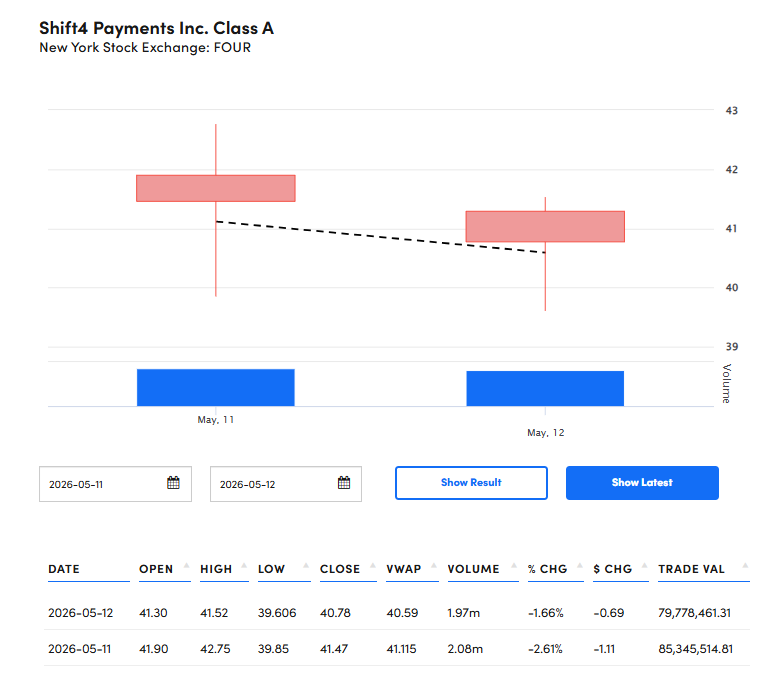Click the 'May, 12' x-axis label
This screenshot has width=769, height=687.
545,433
